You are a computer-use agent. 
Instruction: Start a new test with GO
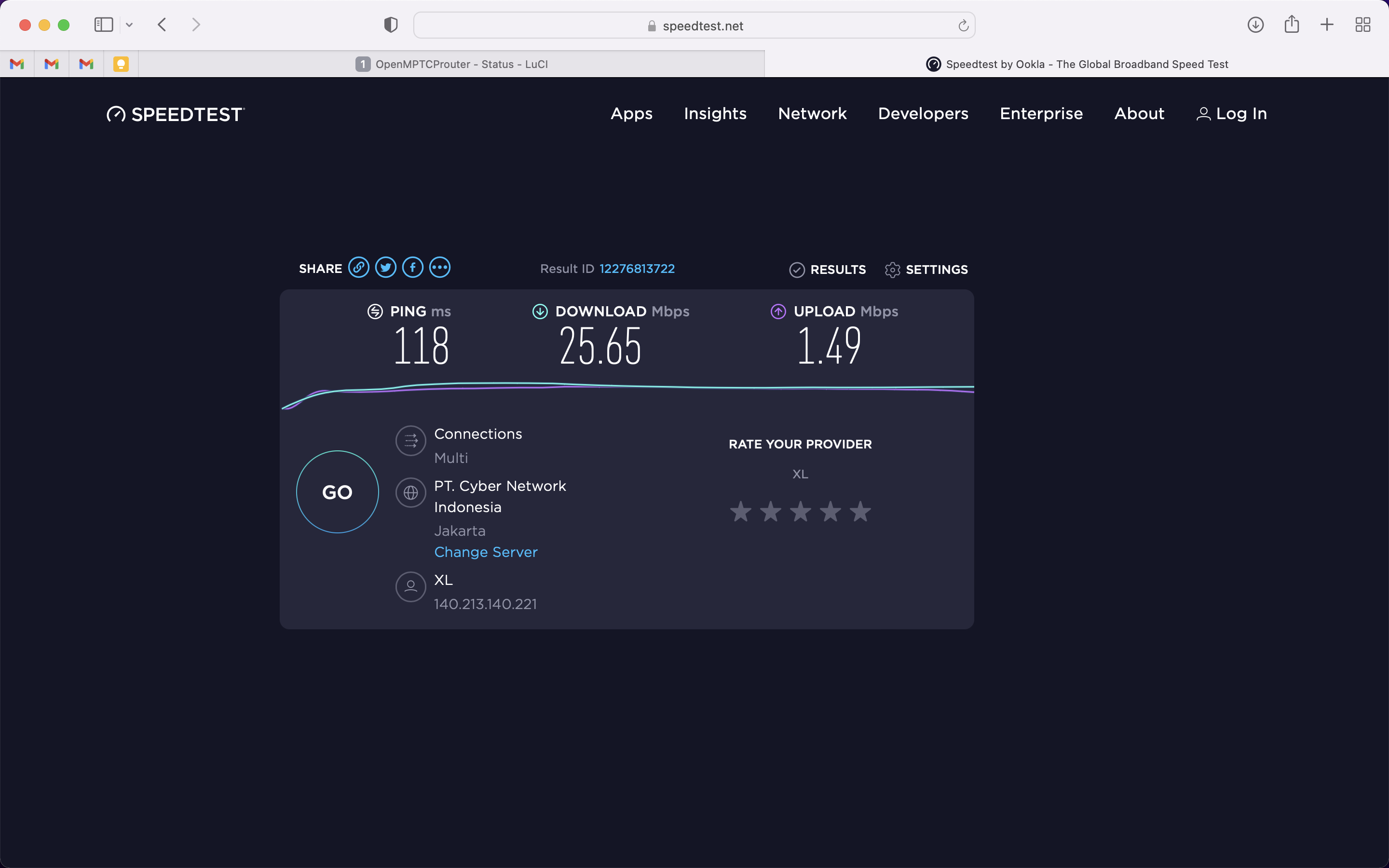coord(338,492)
